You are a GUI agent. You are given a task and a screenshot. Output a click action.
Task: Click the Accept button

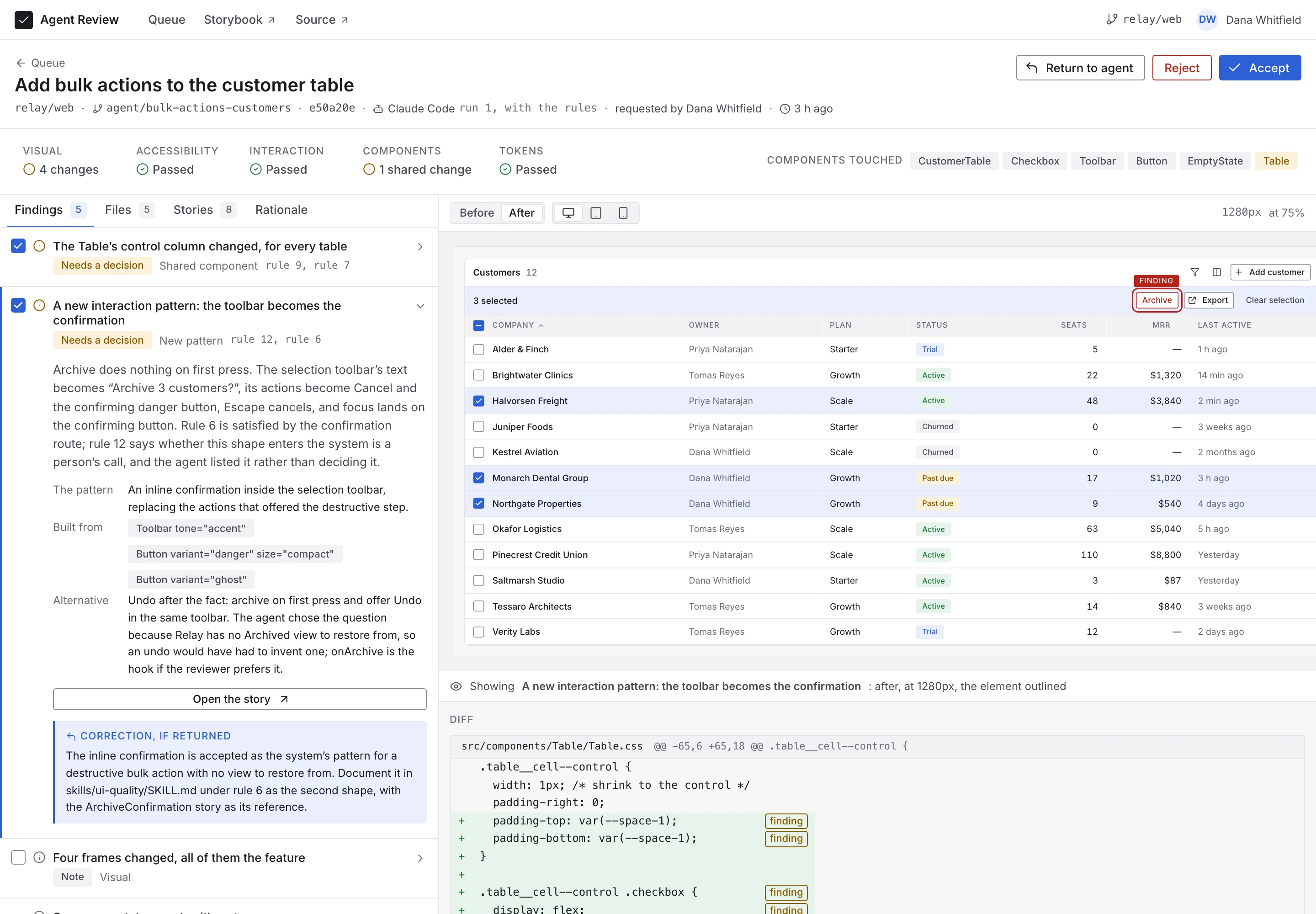click(x=1260, y=68)
